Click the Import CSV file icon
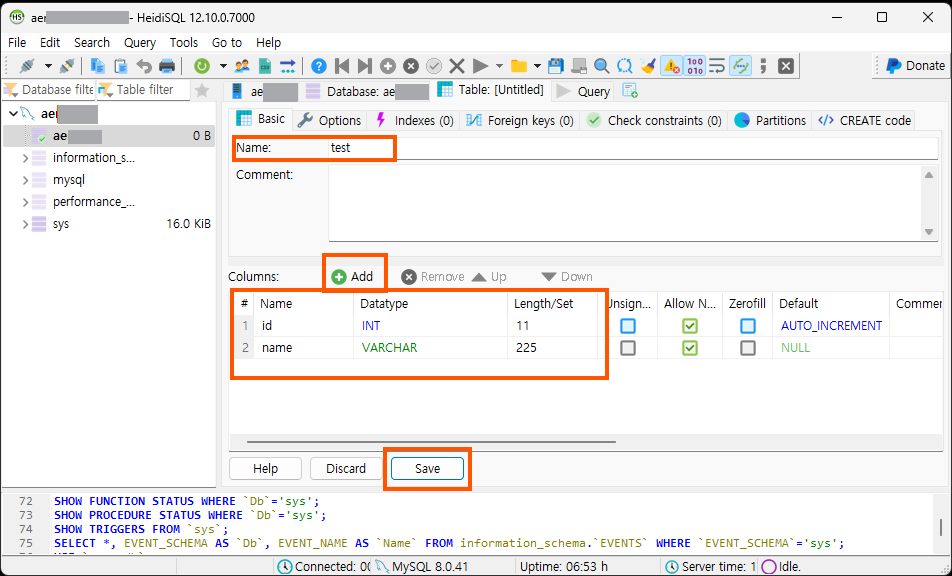This screenshot has height=576, width=952. click(265, 66)
